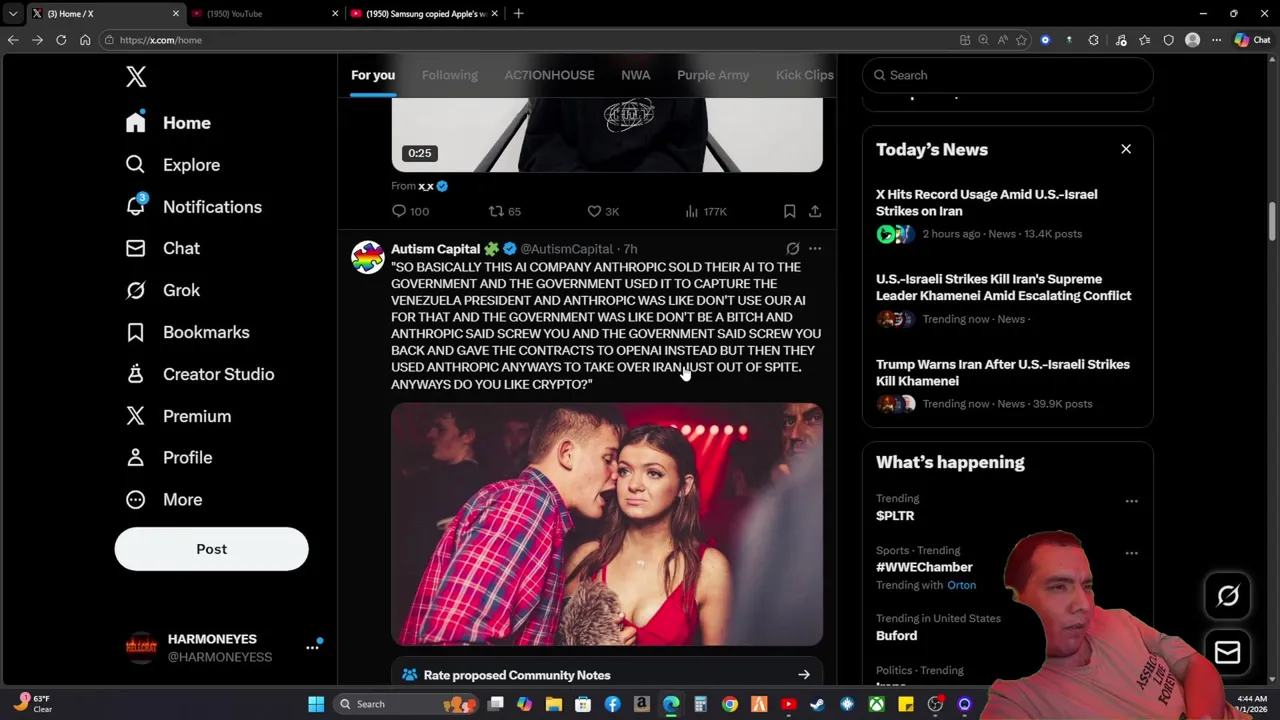1280x720 pixels.
Task: Open the x.x profile link
Action: tap(426, 186)
